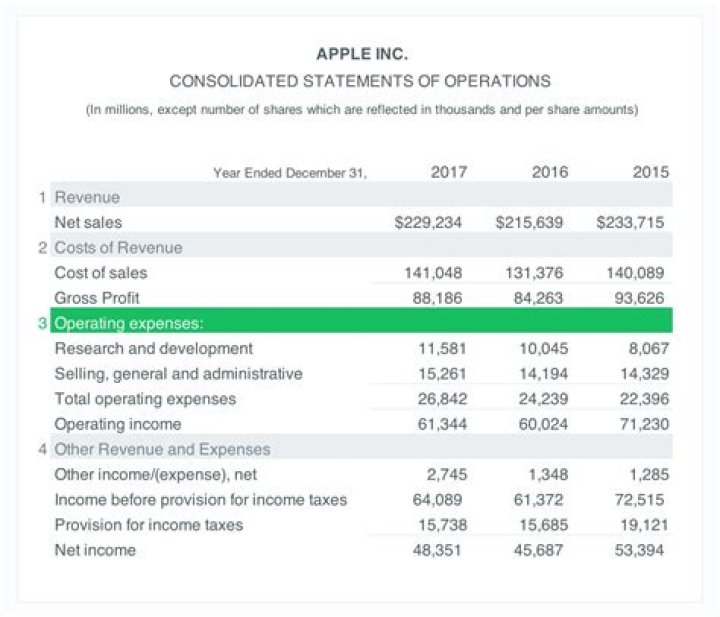Click the 2016 column header
This screenshot has height=617, width=720.
pos(550,172)
